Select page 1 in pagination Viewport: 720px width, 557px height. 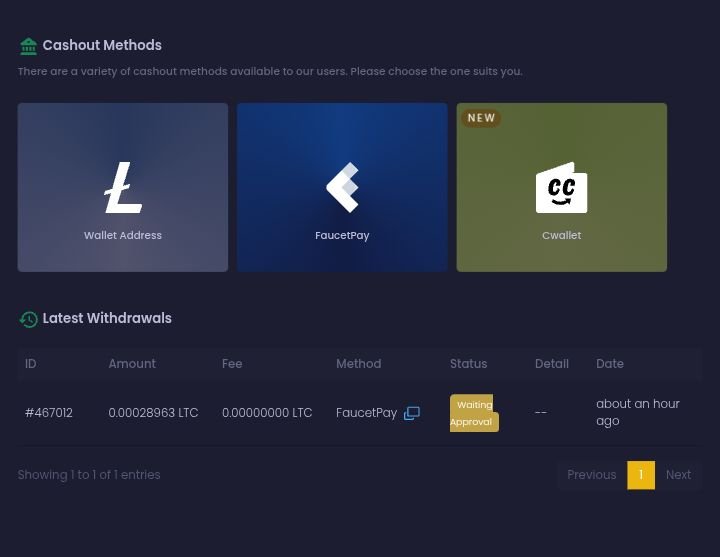(x=641, y=475)
